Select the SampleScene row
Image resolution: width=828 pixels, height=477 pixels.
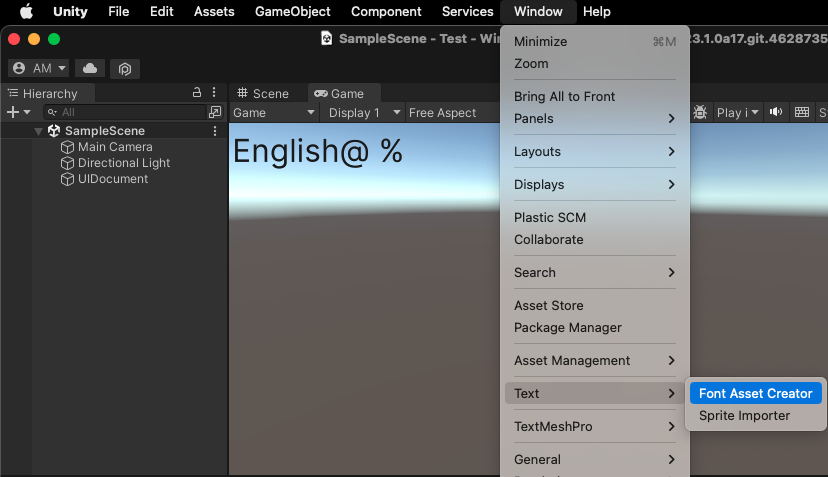point(115,130)
